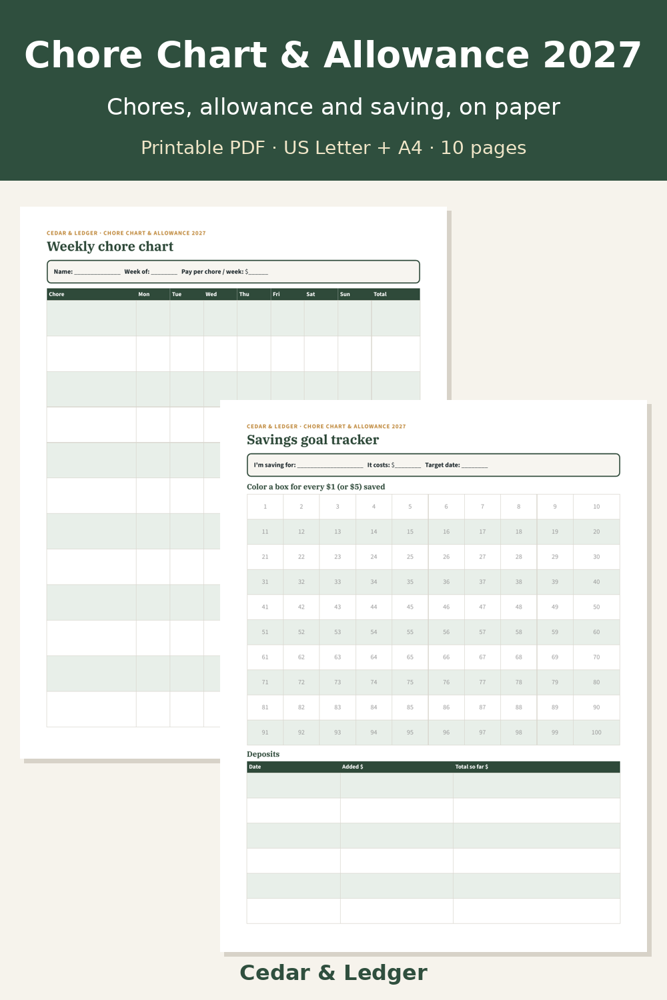667x1000 pixels.
Task: Click savings box numbered 61
Action: point(265,657)
